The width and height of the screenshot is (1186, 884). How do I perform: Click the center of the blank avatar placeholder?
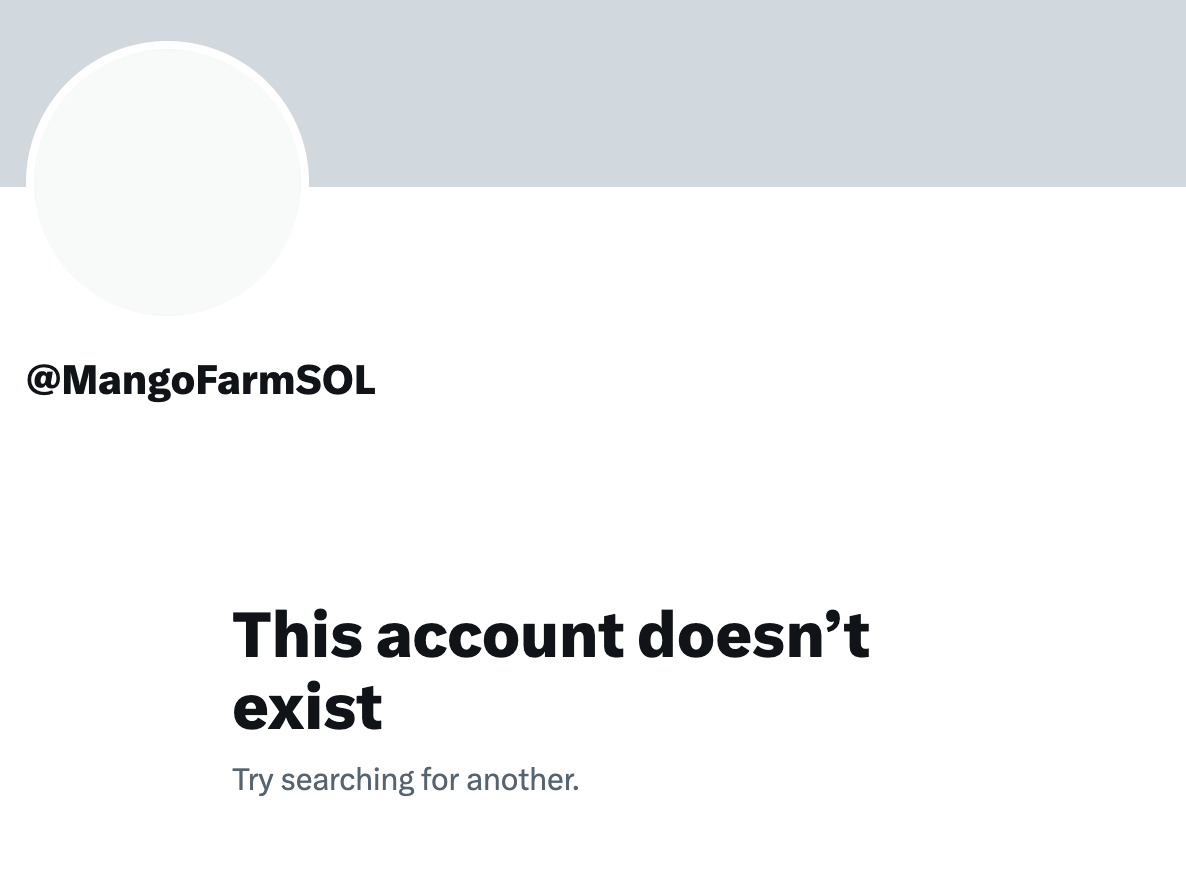tap(167, 179)
